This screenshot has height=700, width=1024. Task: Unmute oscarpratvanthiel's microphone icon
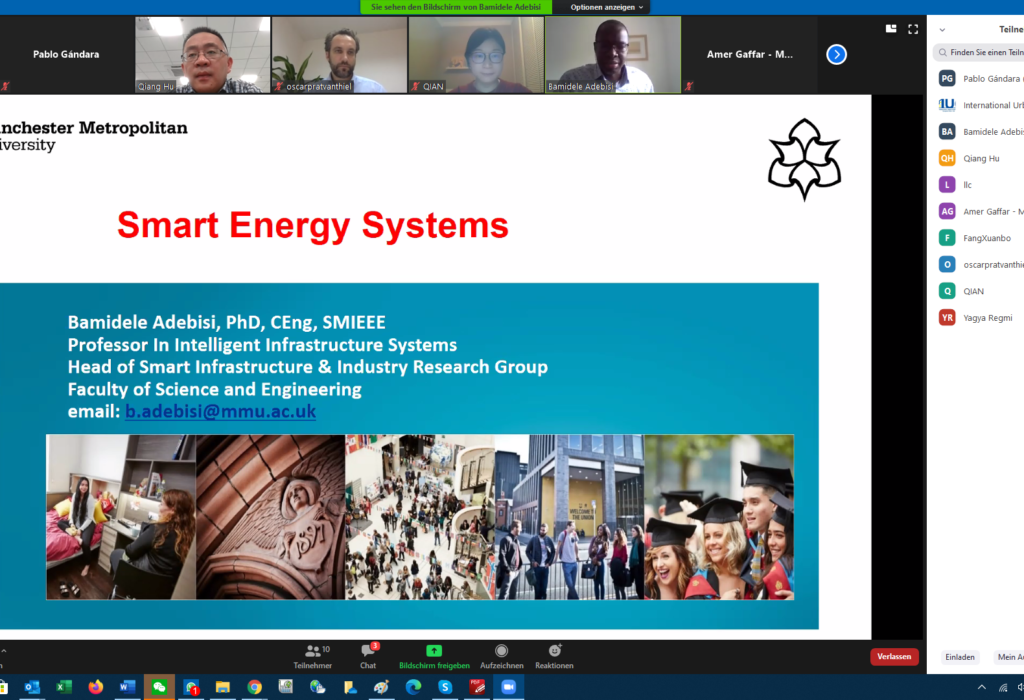(x=278, y=86)
